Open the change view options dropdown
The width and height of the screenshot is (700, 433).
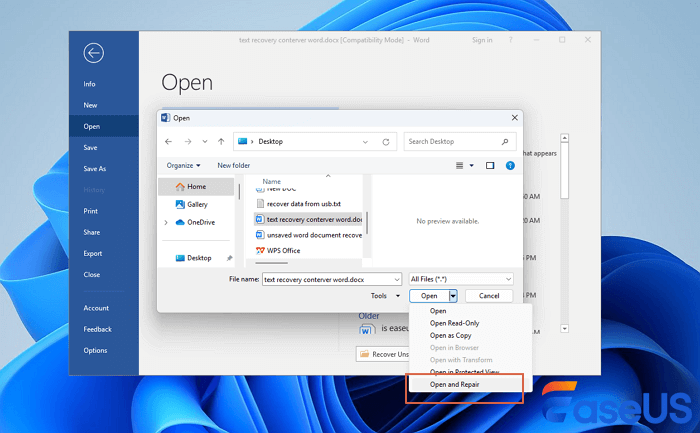click(x=472, y=165)
